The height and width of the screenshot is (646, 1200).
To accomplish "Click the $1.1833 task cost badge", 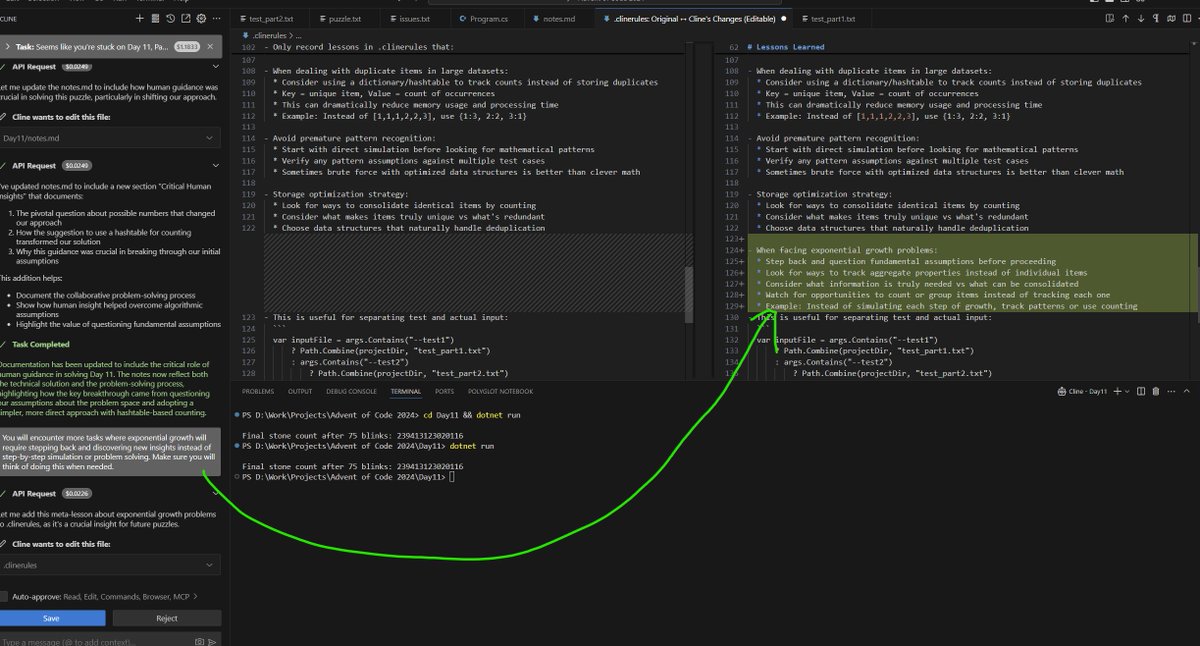I will 187,46.
